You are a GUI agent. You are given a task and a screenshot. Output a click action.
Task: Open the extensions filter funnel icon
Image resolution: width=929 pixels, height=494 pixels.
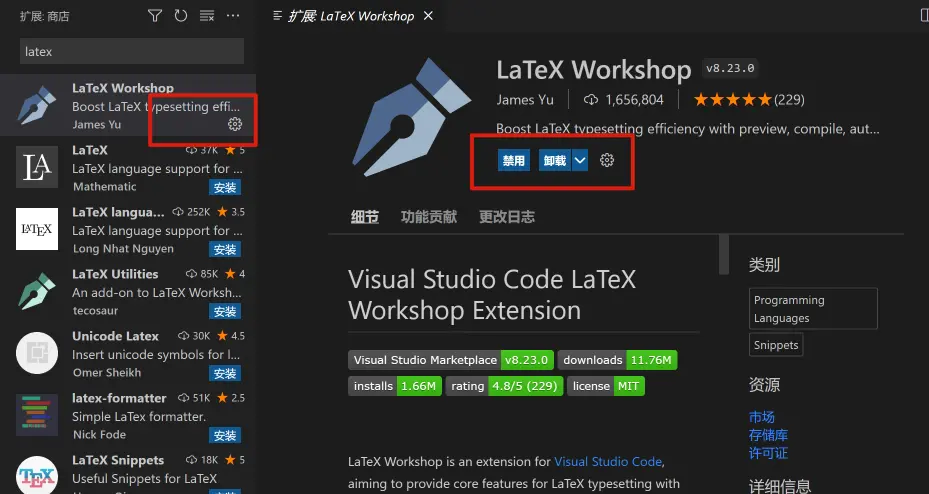pos(155,16)
